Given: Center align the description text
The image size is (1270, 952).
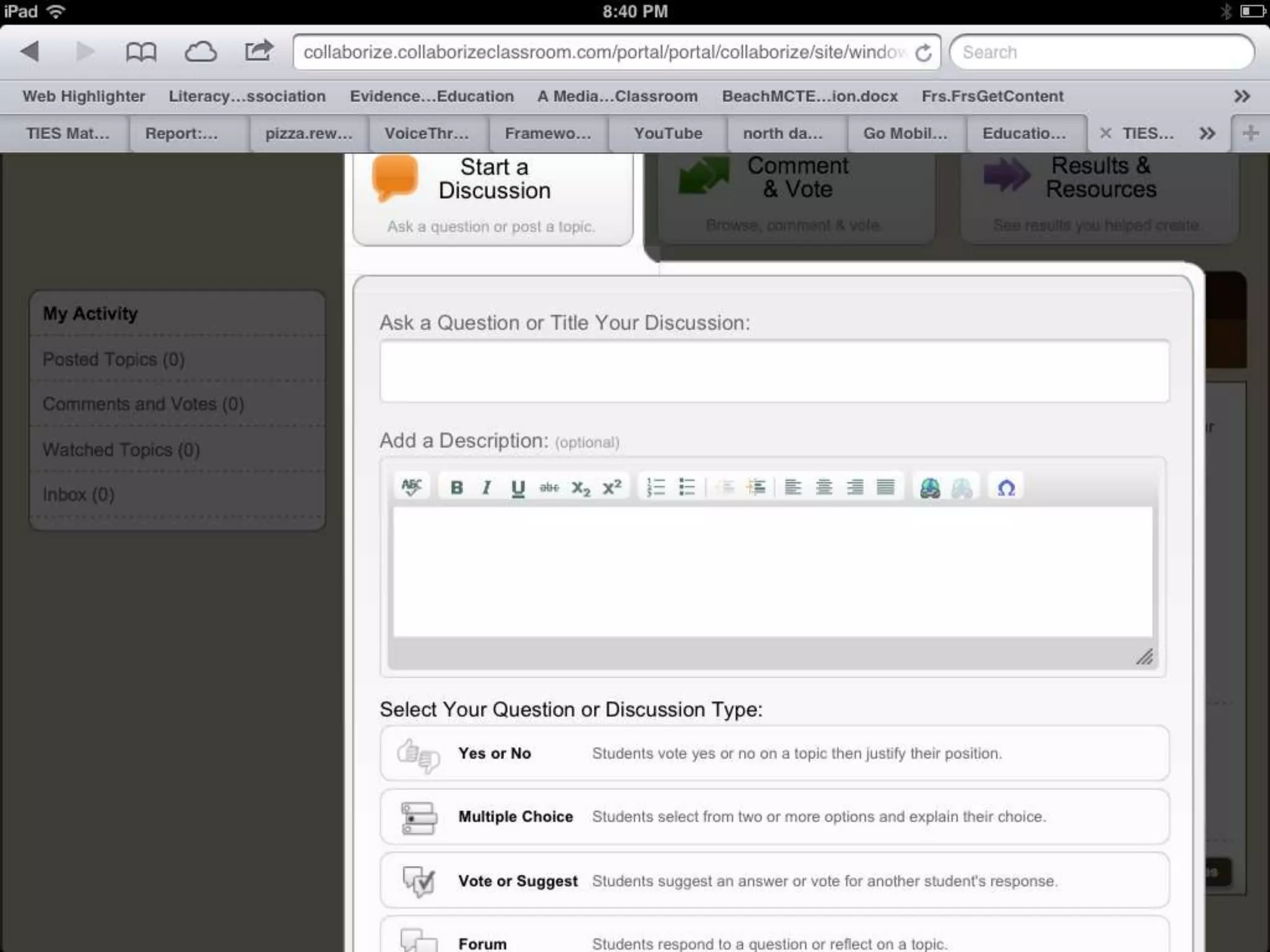Looking at the screenshot, I should [824, 488].
